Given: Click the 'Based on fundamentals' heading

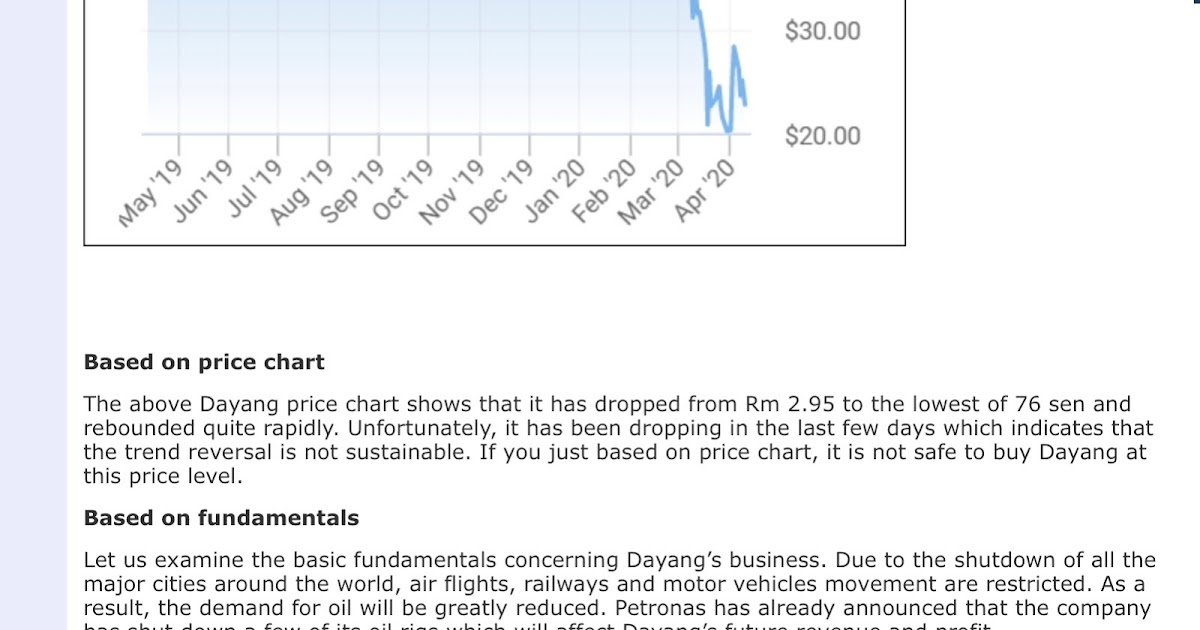Looking at the screenshot, I should pyautogui.click(x=221, y=518).
